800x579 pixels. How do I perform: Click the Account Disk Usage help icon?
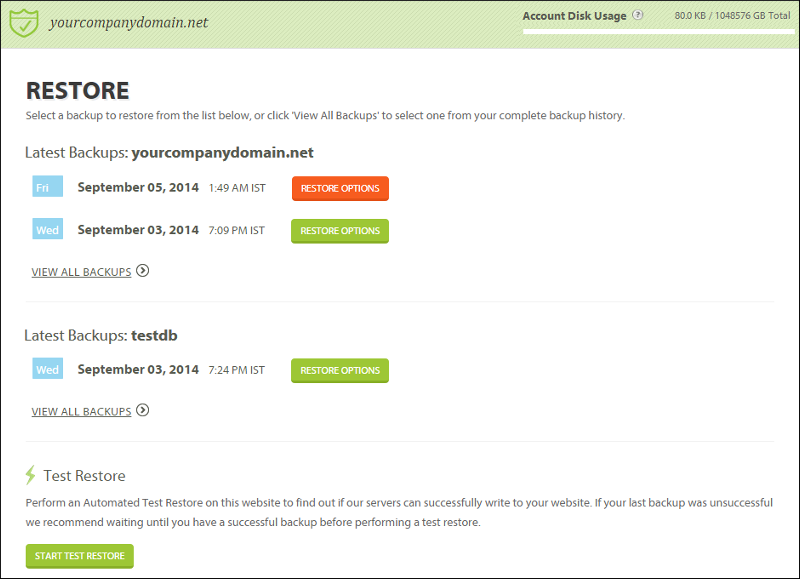[638, 16]
